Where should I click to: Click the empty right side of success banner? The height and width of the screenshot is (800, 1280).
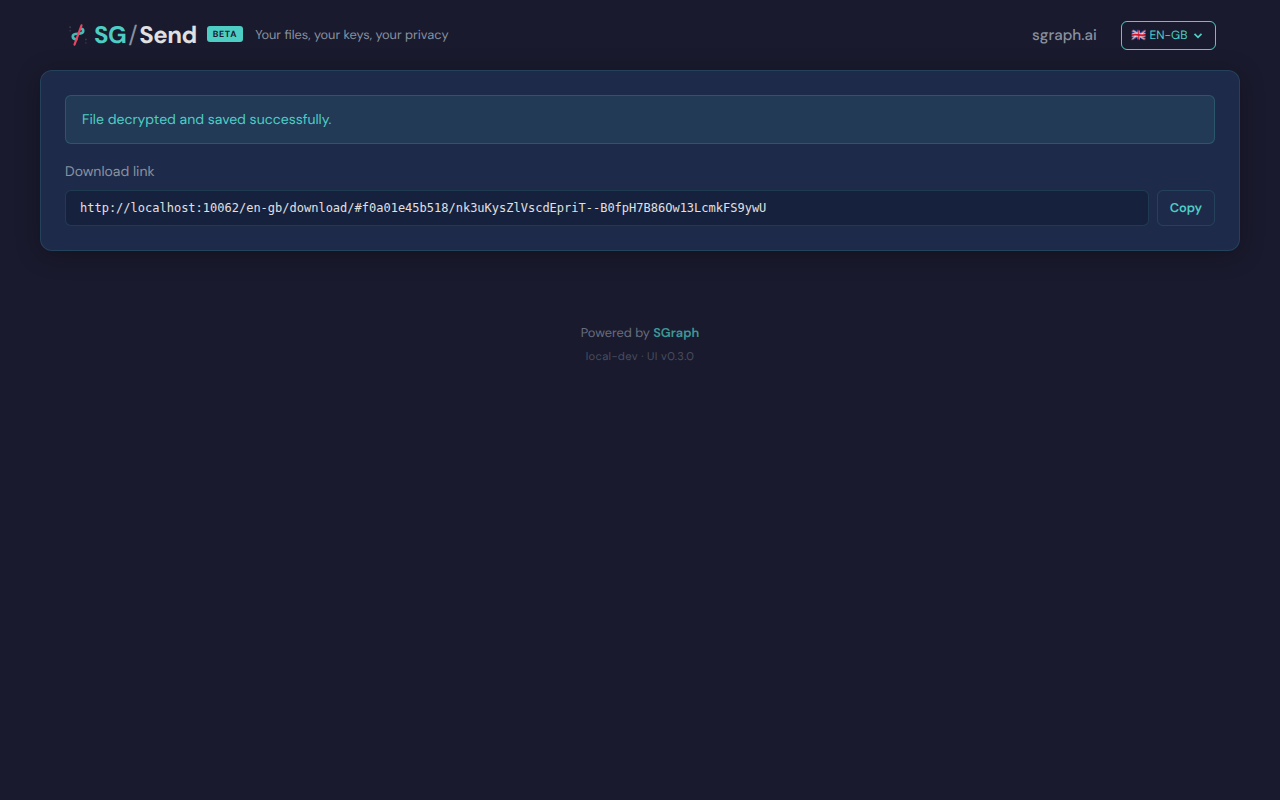900,119
